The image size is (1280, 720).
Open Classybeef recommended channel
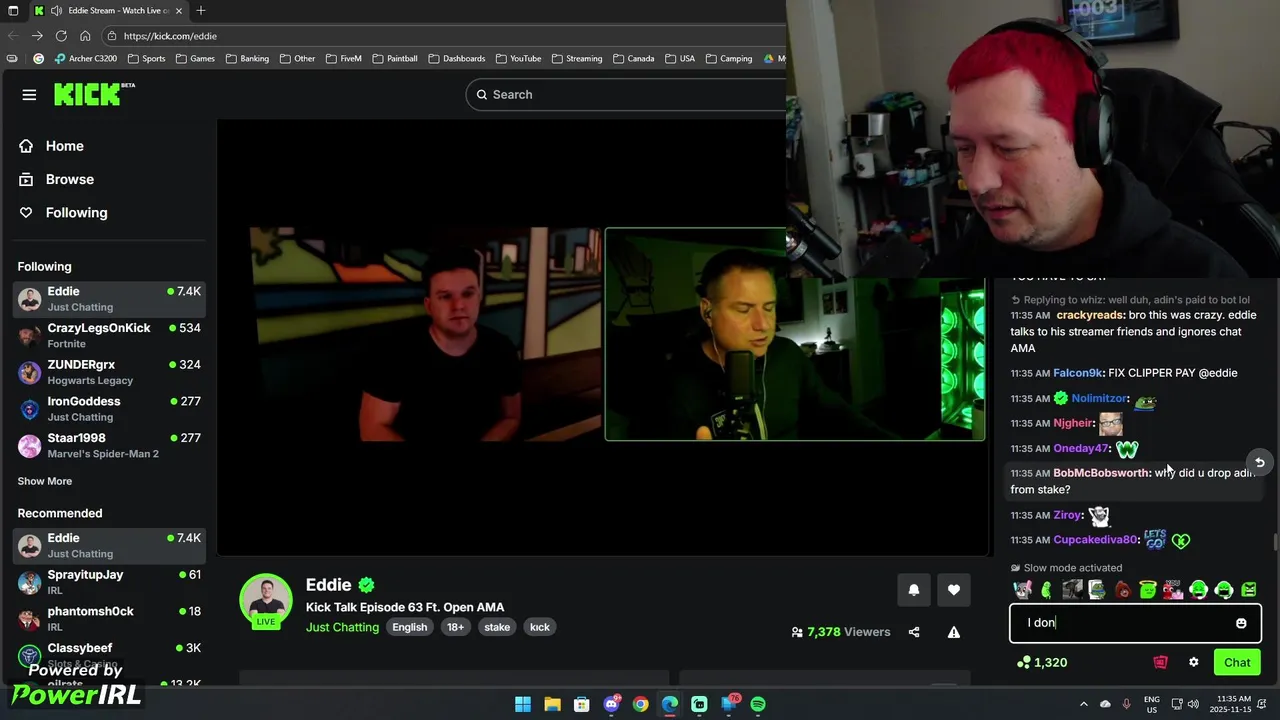[x=109, y=655]
